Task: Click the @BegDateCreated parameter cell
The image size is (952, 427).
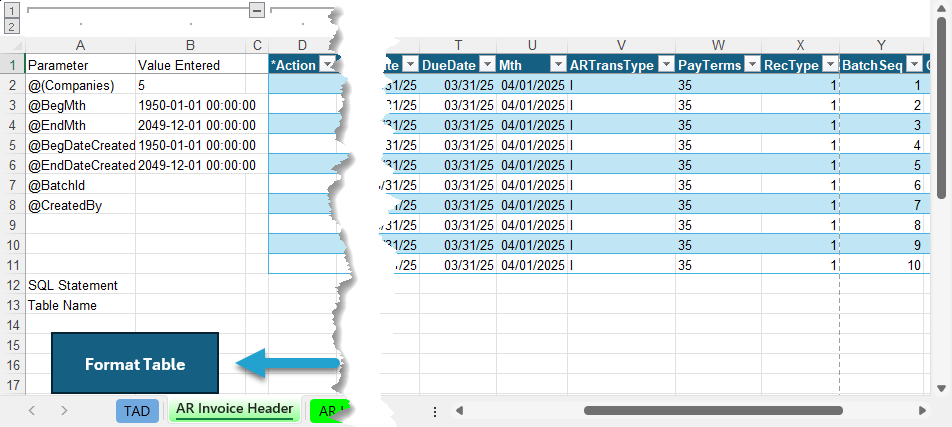Action: tap(80, 145)
